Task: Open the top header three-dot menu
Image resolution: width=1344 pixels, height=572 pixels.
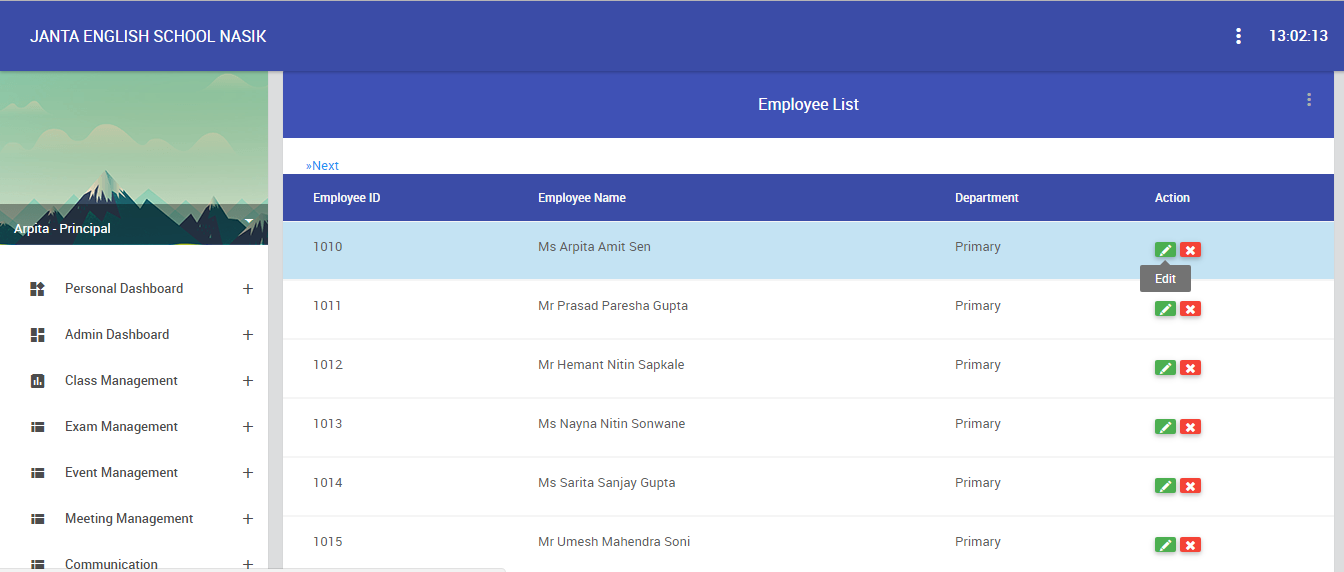Action: [1238, 36]
